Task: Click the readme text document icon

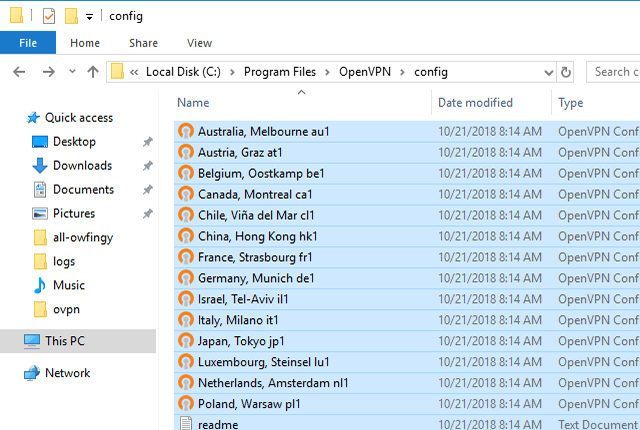Action: [x=186, y=423]
